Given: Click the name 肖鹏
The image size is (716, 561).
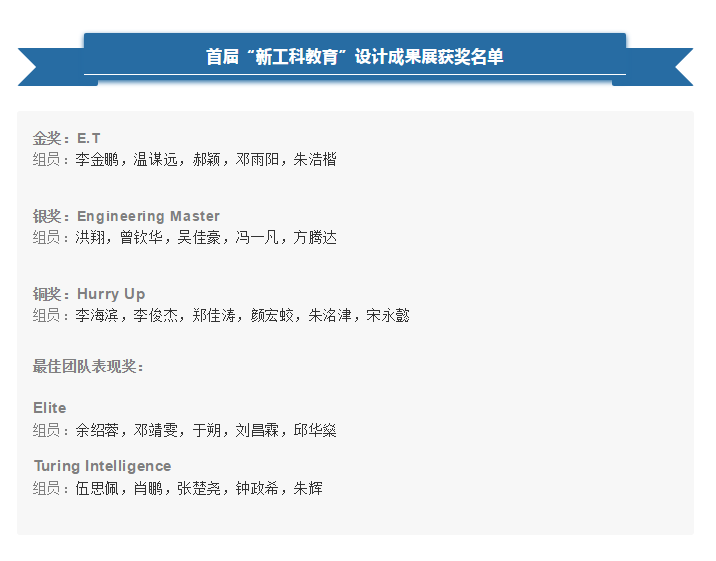Looking at the screenshot, I should pos(148,488).
